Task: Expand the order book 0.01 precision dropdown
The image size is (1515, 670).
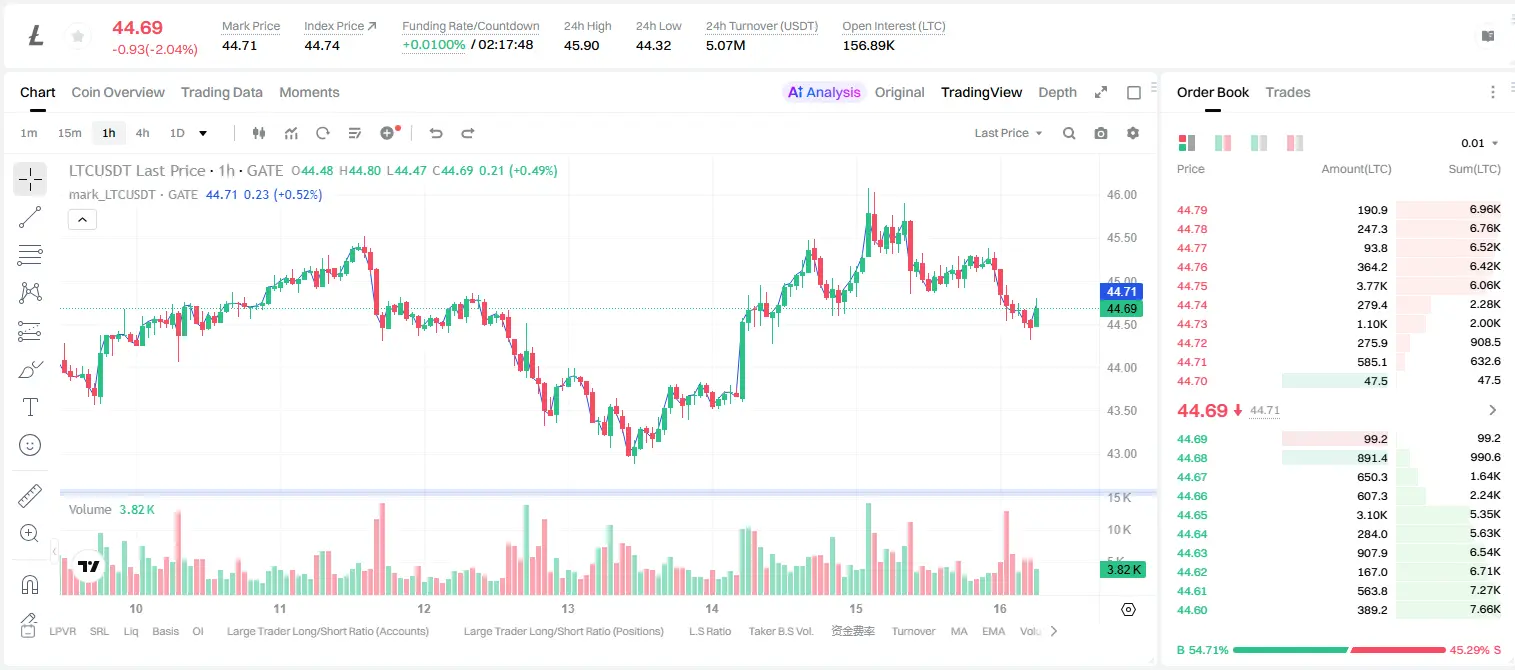Action: (1480, 143)
